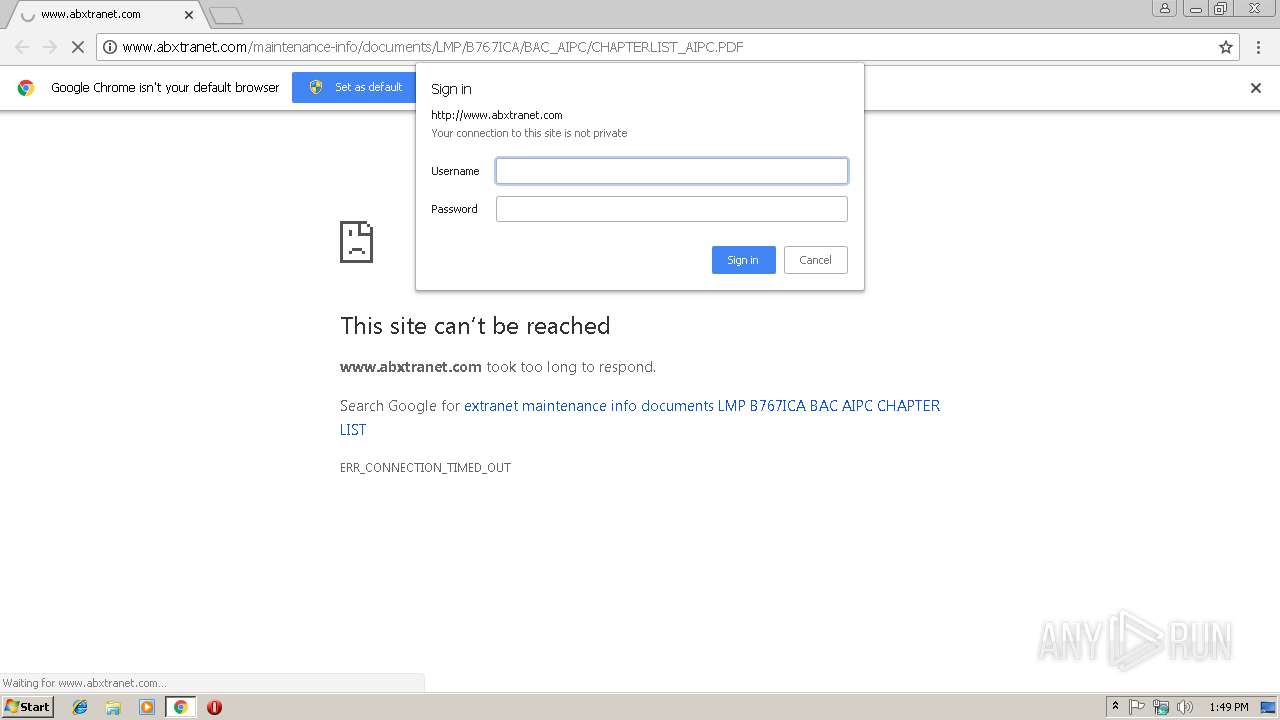This screenshot has height=720, width=1280.
Task: Click the http://www.abxtranet.com dialog text
Action: click(x=497, y=115)
